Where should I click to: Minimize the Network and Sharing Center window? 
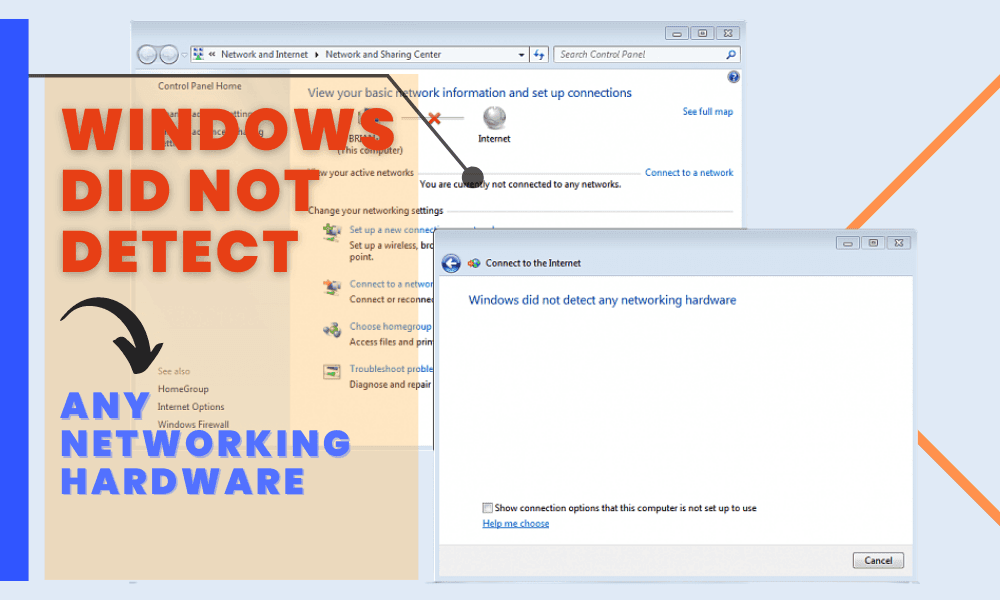point(677,33)
